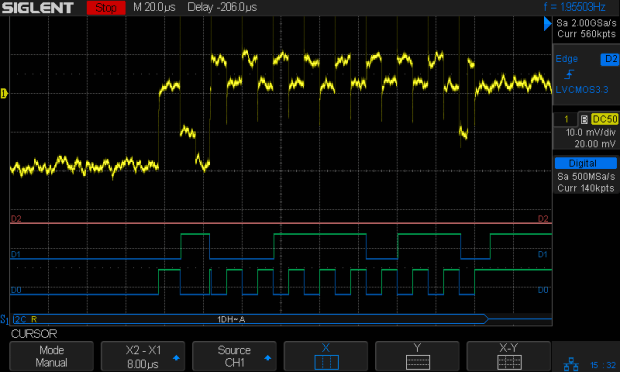Click the channel 1 number box
Image resolution: width=620 pixels, height=372 pixels.
pos(566,119)
